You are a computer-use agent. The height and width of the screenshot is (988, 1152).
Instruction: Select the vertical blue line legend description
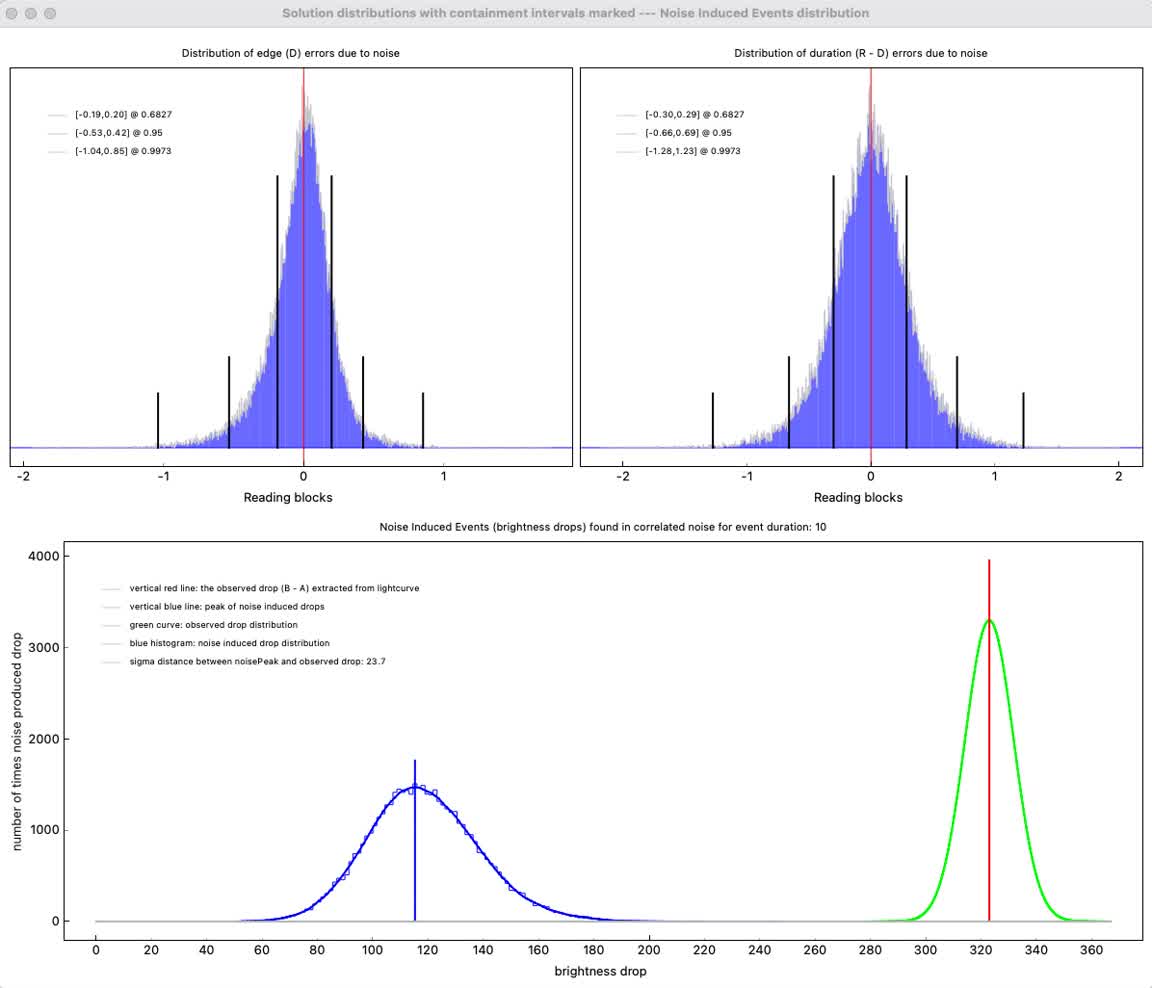pyautogui.click(x=227, y=607)
